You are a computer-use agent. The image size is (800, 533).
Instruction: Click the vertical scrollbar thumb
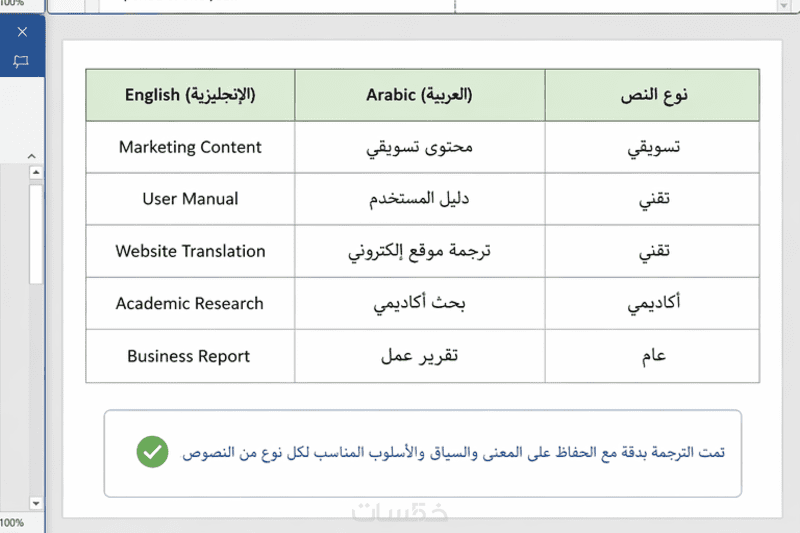tap(36, 235)
